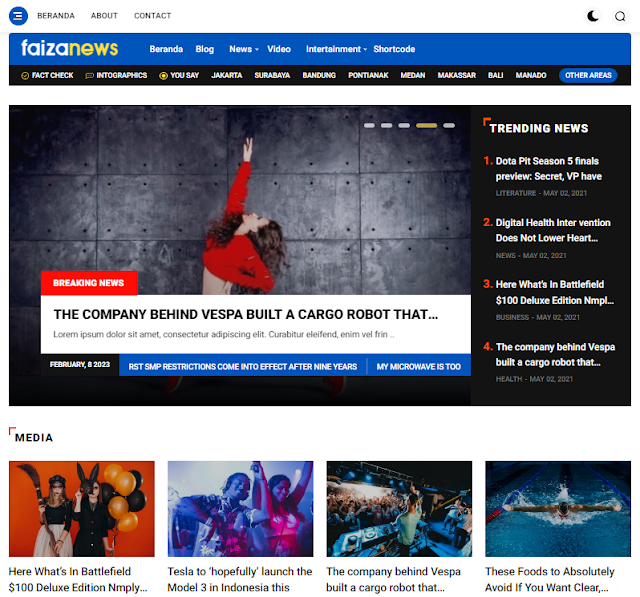Open ABOUT page link
Image resolution: width=640 pixels, height=597 pixels.
104,16
